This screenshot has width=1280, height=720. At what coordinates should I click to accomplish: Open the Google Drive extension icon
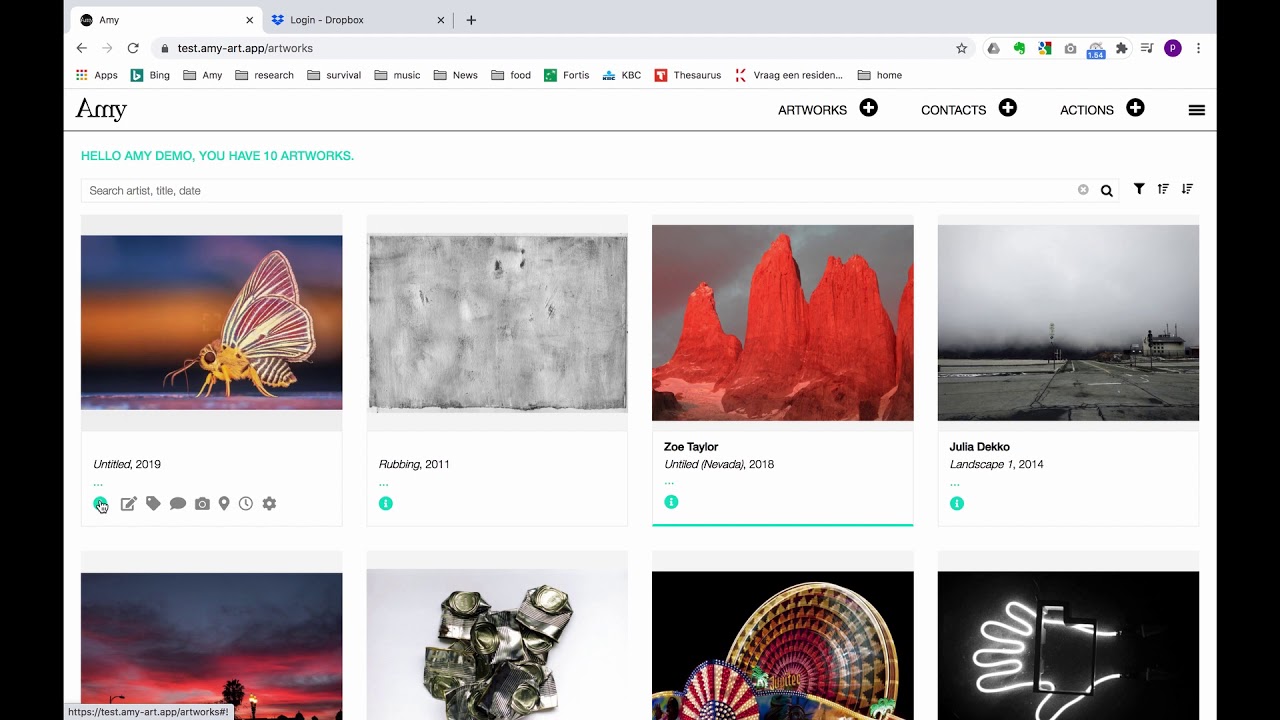(993, 48)
